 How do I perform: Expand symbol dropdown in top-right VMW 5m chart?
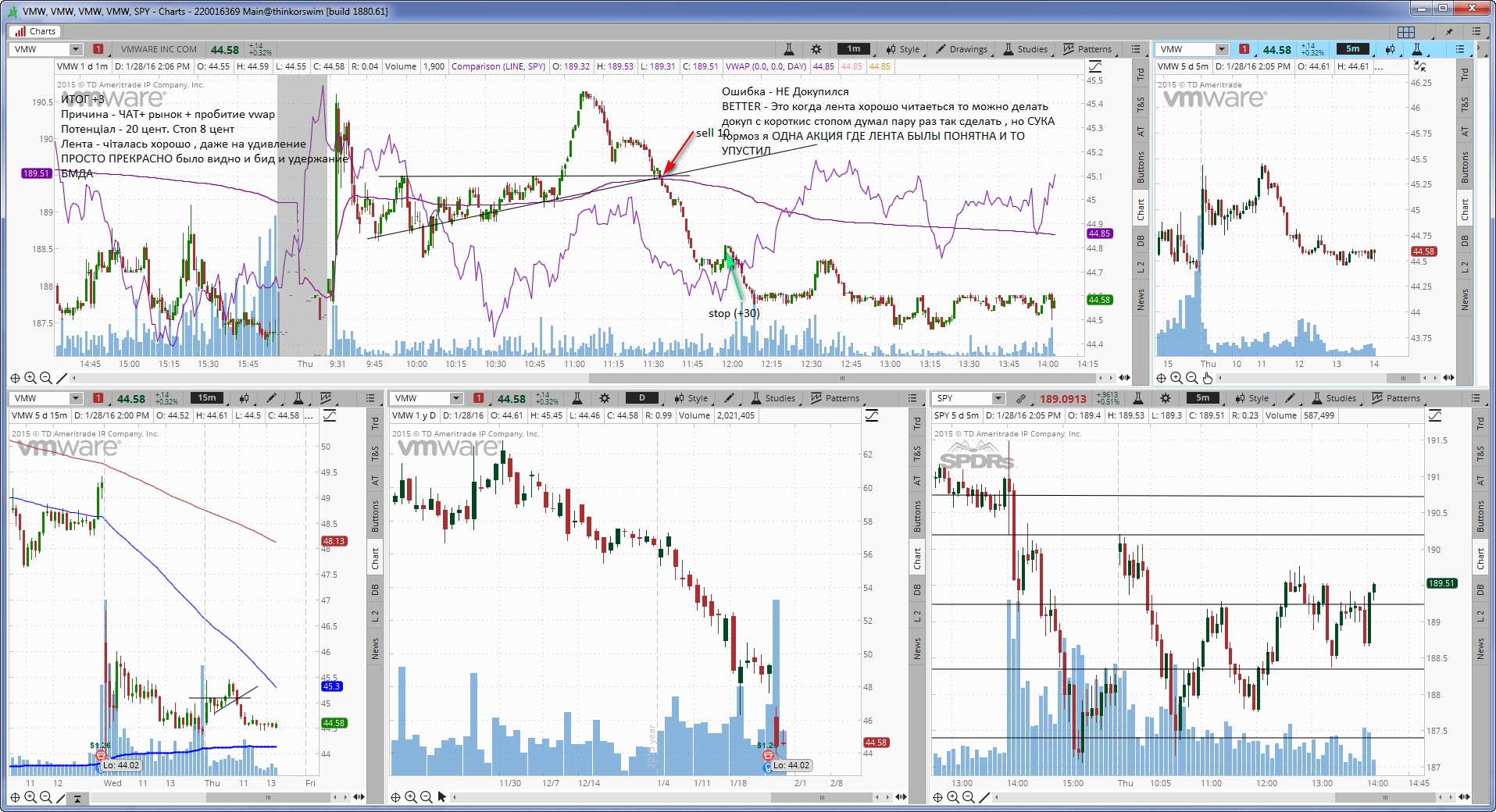point(1222,49)
